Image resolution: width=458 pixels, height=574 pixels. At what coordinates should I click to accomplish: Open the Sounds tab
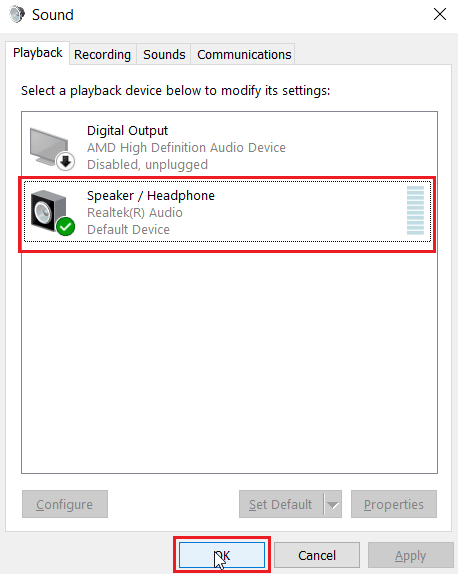tap(164, 55)
